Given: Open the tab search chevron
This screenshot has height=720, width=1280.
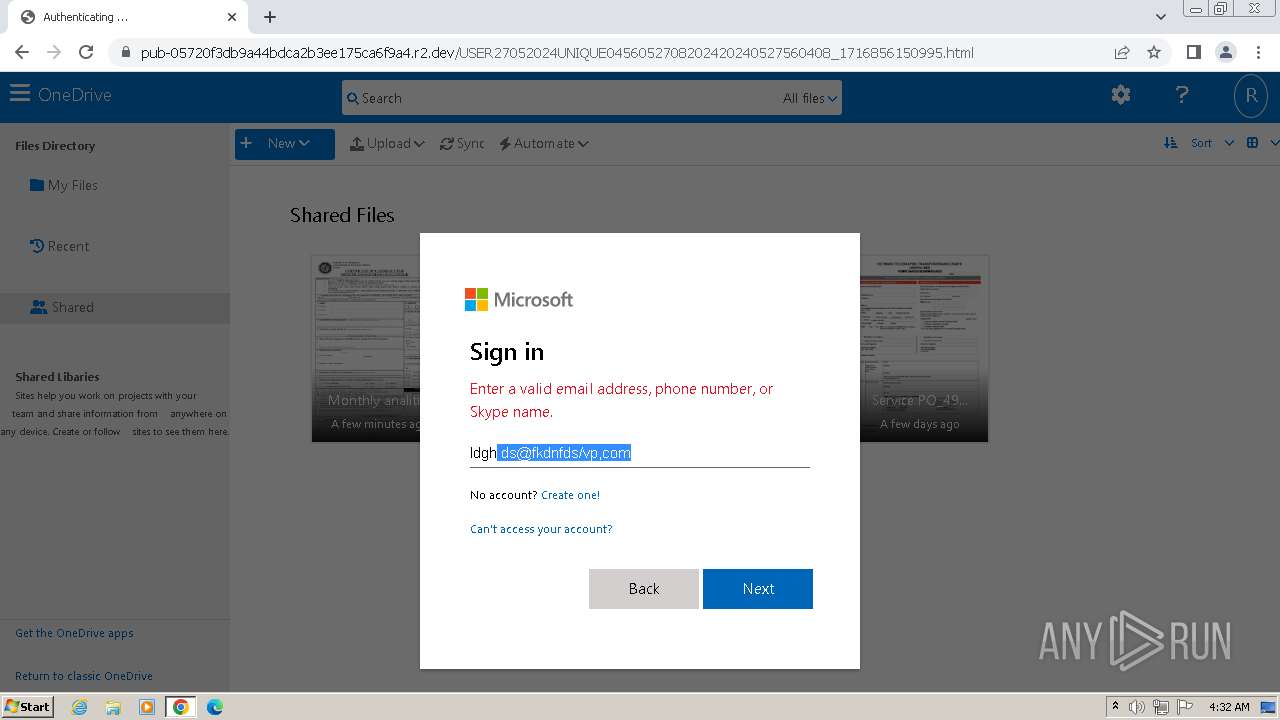Looking at the screenshot, I should click(1160, 17).
